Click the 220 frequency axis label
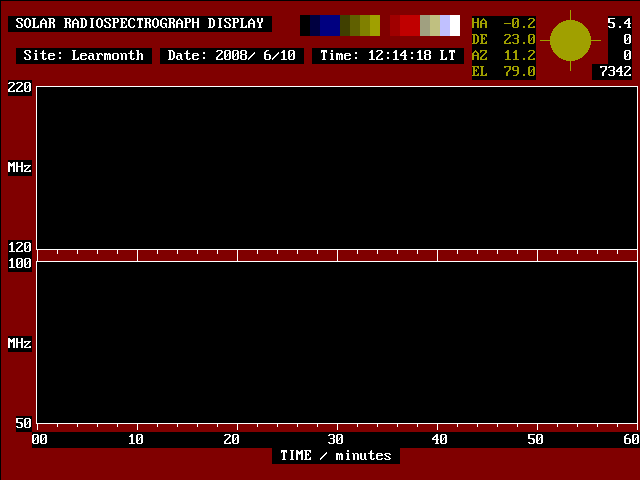 [20, 87]
